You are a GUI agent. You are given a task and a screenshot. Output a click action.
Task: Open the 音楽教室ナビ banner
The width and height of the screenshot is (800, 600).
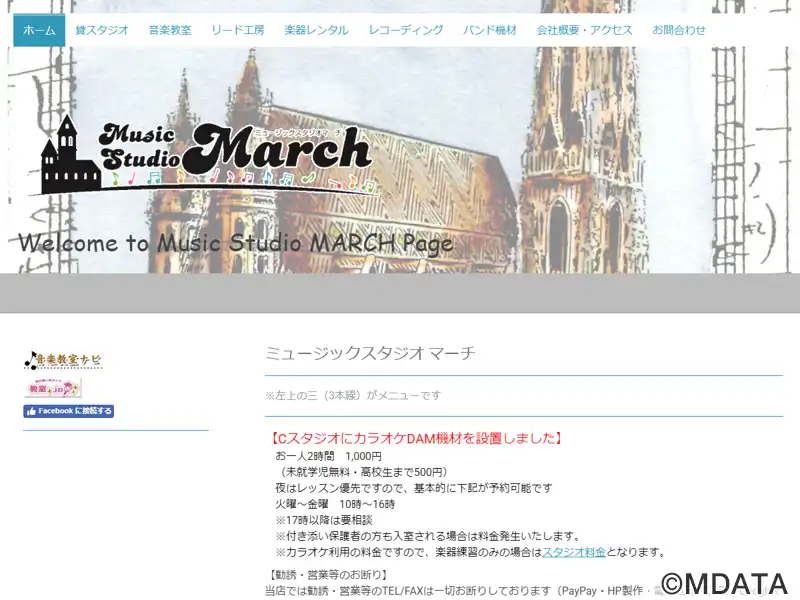point(63,360)
